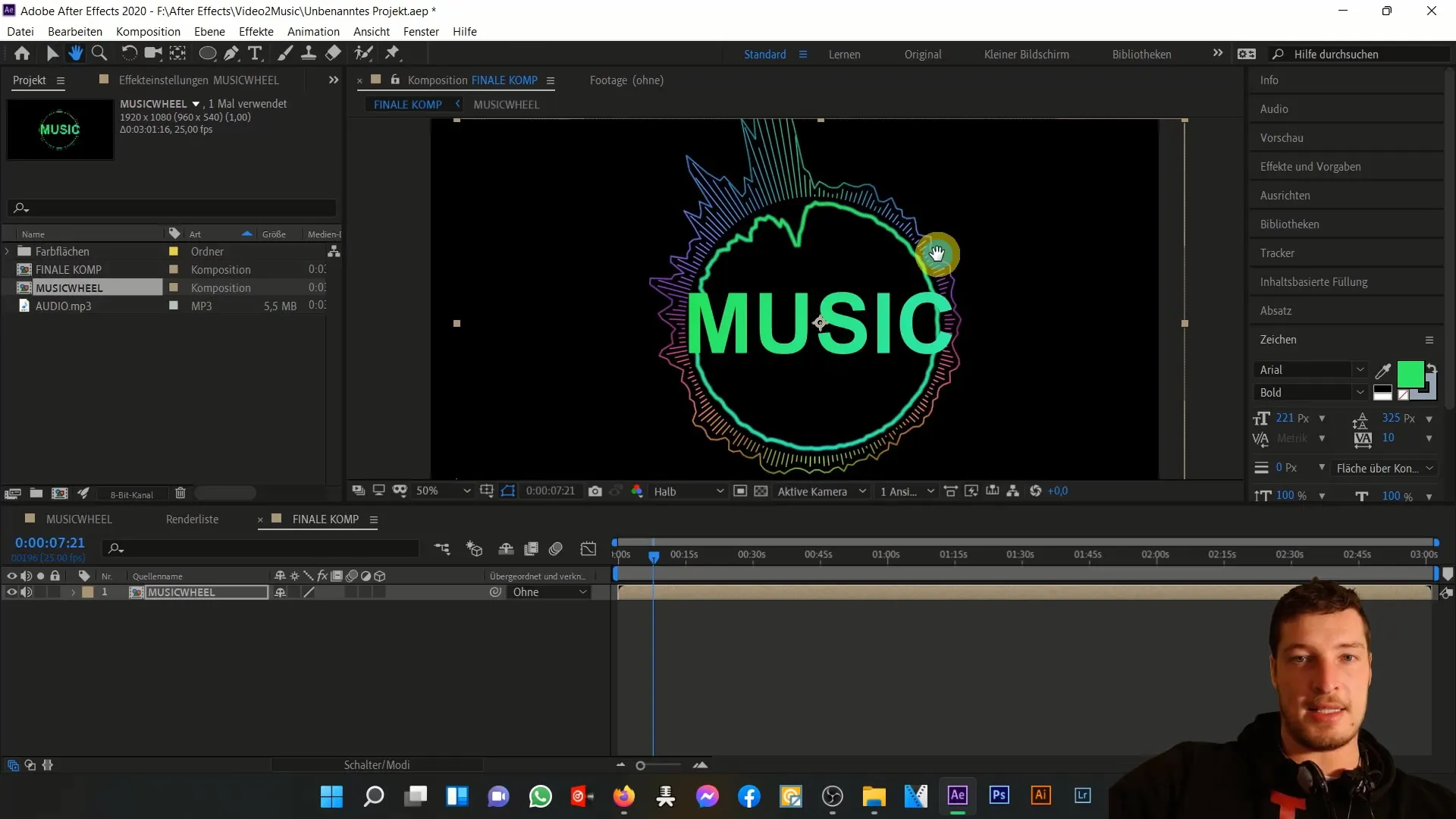The height and width of the screenshot is (819, 1456).
Task: Expand the MUSICWHEEL layer properties
Action: [x=73, y=591]
